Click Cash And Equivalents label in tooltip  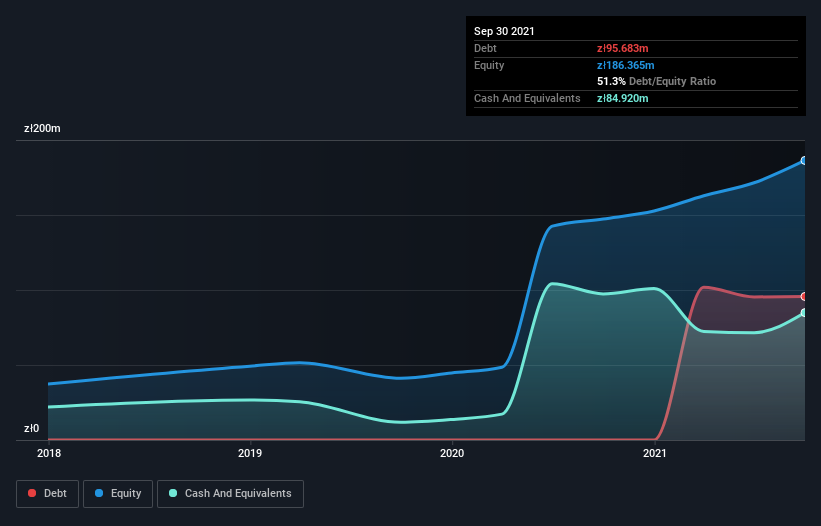point(527,98)
